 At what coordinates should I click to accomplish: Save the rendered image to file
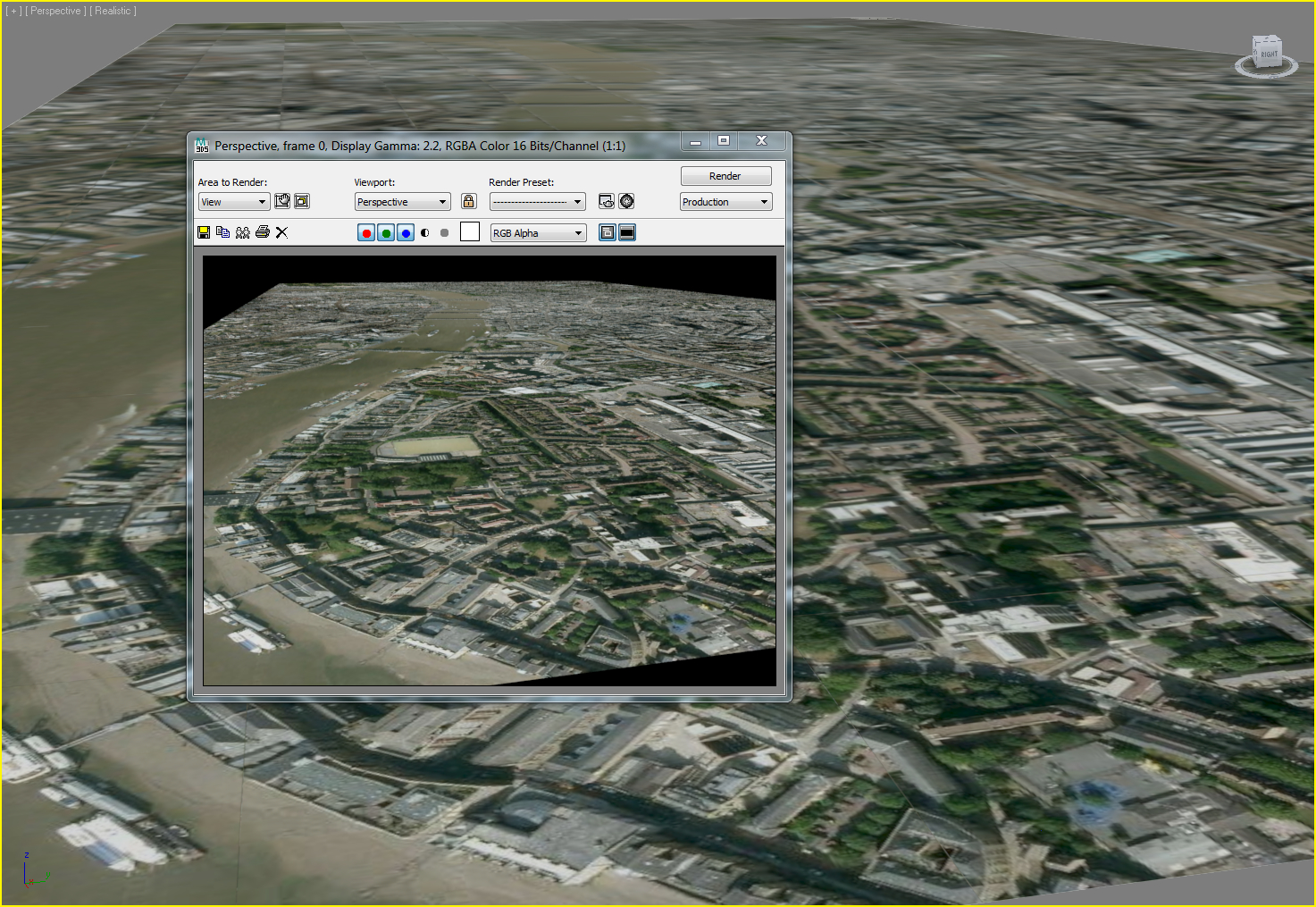[204, 231]
